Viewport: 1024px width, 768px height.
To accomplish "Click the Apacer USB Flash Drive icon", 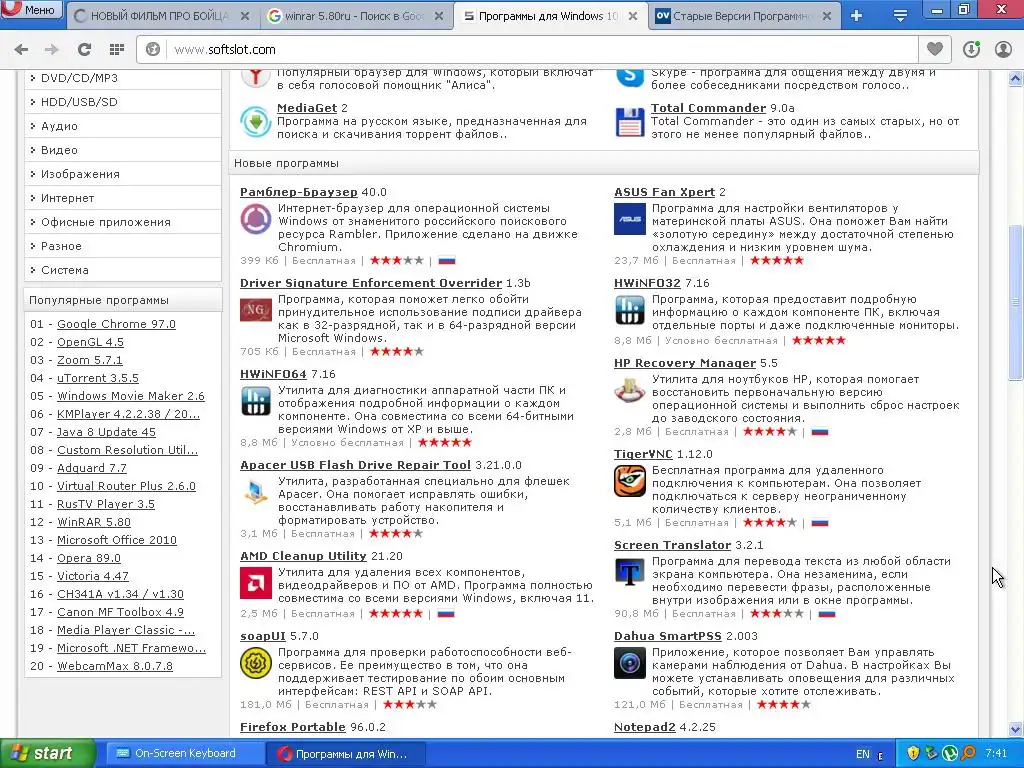I will [x=255, y=492].
